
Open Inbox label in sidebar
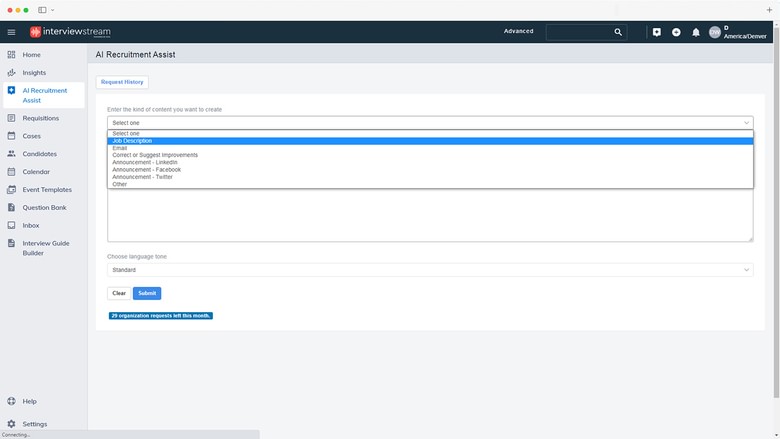coord(30,226)
